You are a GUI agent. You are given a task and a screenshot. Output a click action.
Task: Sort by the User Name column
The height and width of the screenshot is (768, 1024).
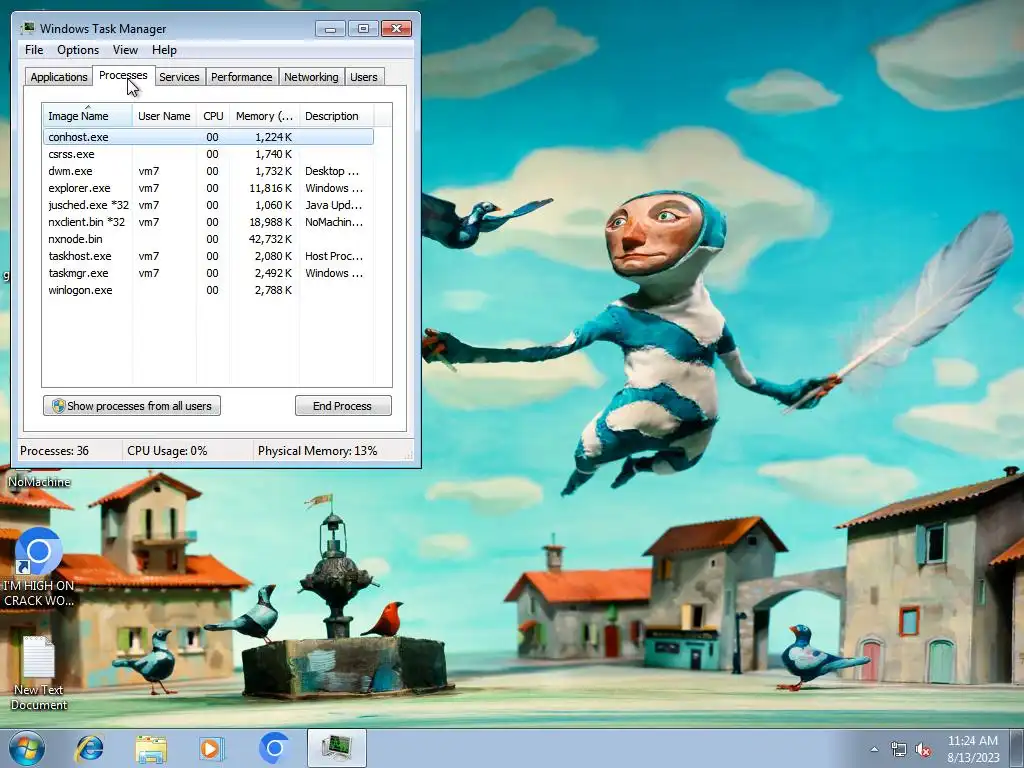164,116
